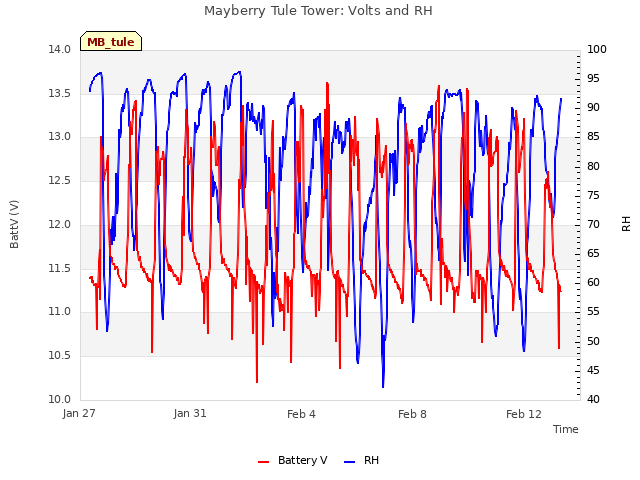Click the '40' right axis value
Image resolution: width=640 pixels, height=480 pixels.
point(593,400)
